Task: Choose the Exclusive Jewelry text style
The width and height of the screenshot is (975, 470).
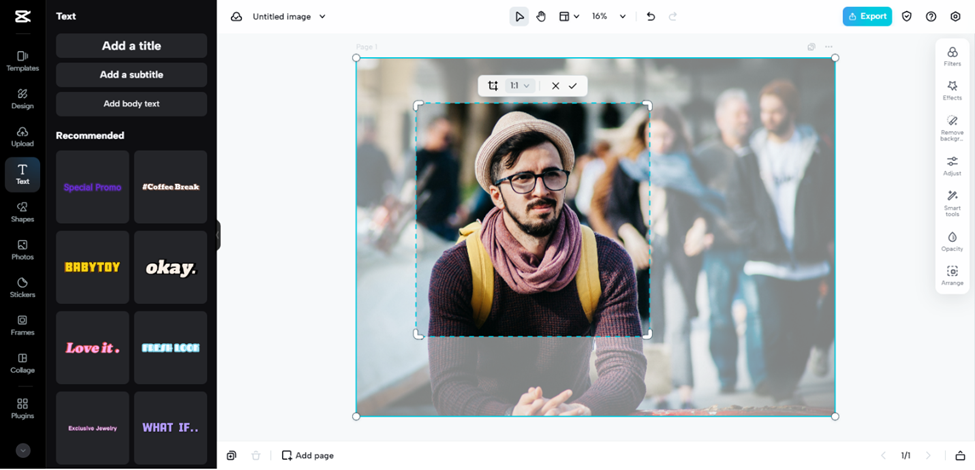Action: [x=93, y=428]
